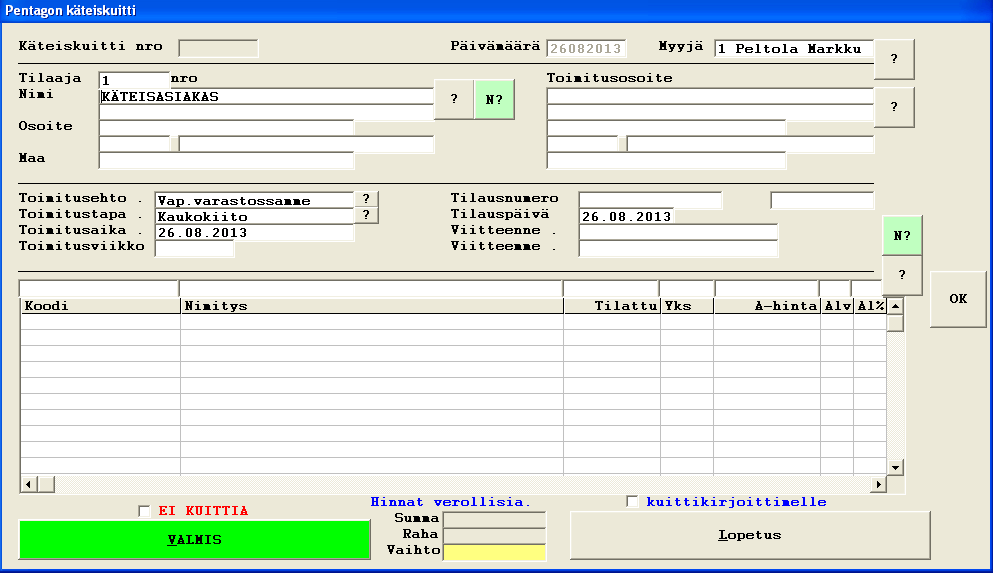Open lookup for Toimitusosoite delivery address
This screenshot has height=573, width=993.
click(x=894, y=107)
